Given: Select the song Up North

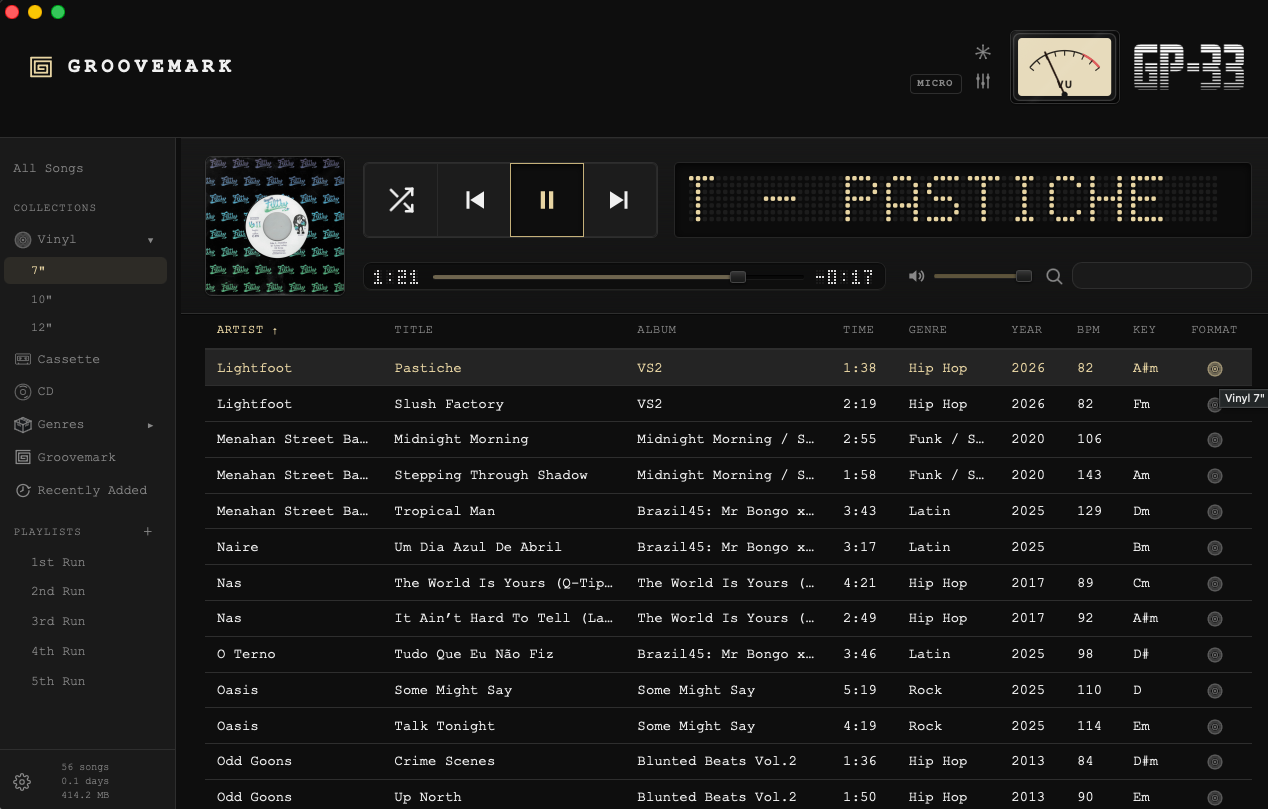Looking at the screenshot, I should (x=728, y=797).
